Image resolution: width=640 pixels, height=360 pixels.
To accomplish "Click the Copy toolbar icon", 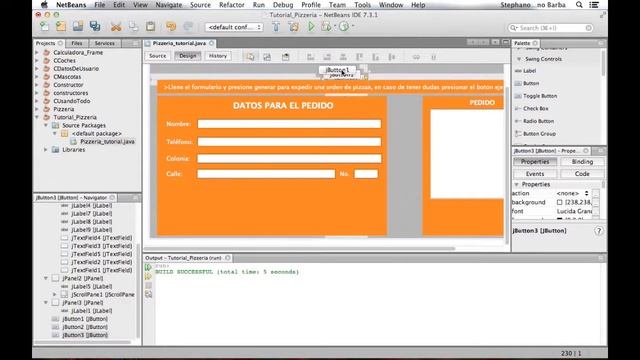I will coord(133,27).
